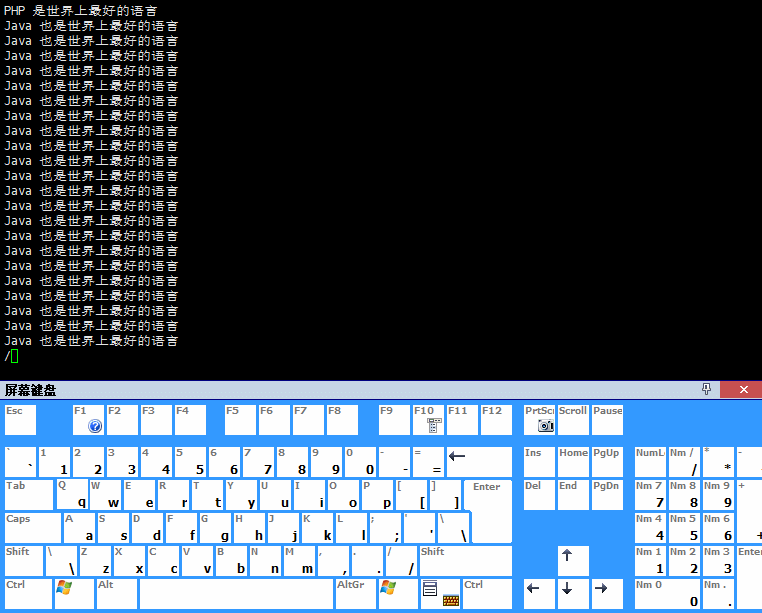Toggle the right Shift key
Image resolution: width=762 pixels, height=613 pixels.
click(466, 560)
